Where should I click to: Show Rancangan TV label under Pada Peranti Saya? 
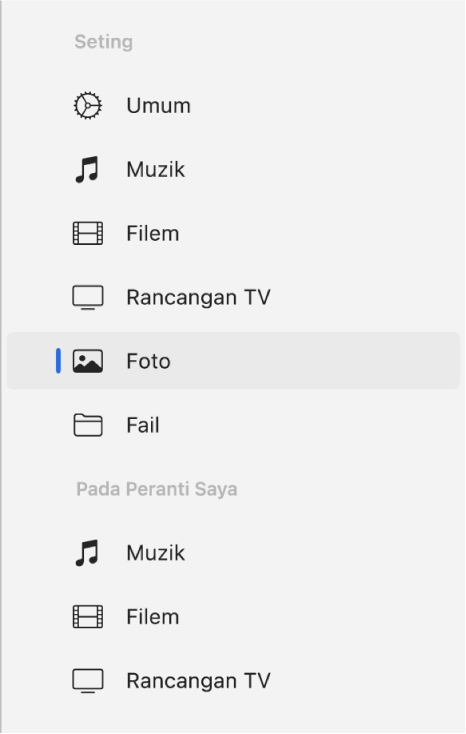[x=199, y=681]
